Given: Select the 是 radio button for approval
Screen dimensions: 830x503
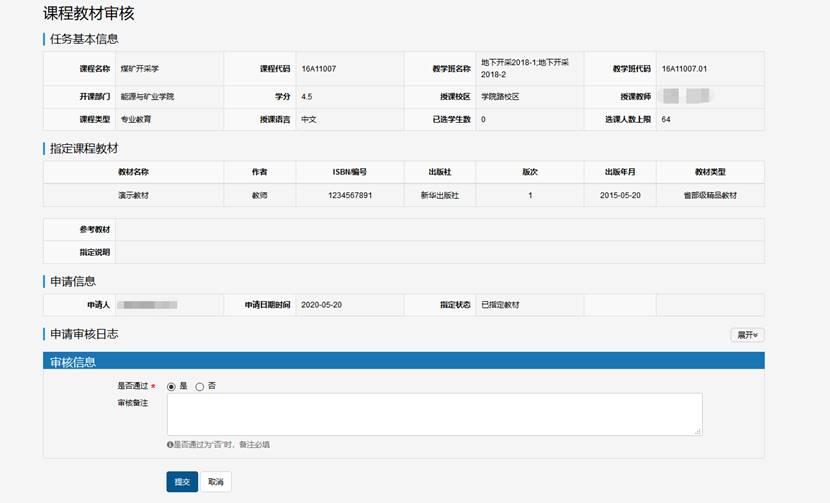Looking at the screenshot, I should (x=172, y=386).
